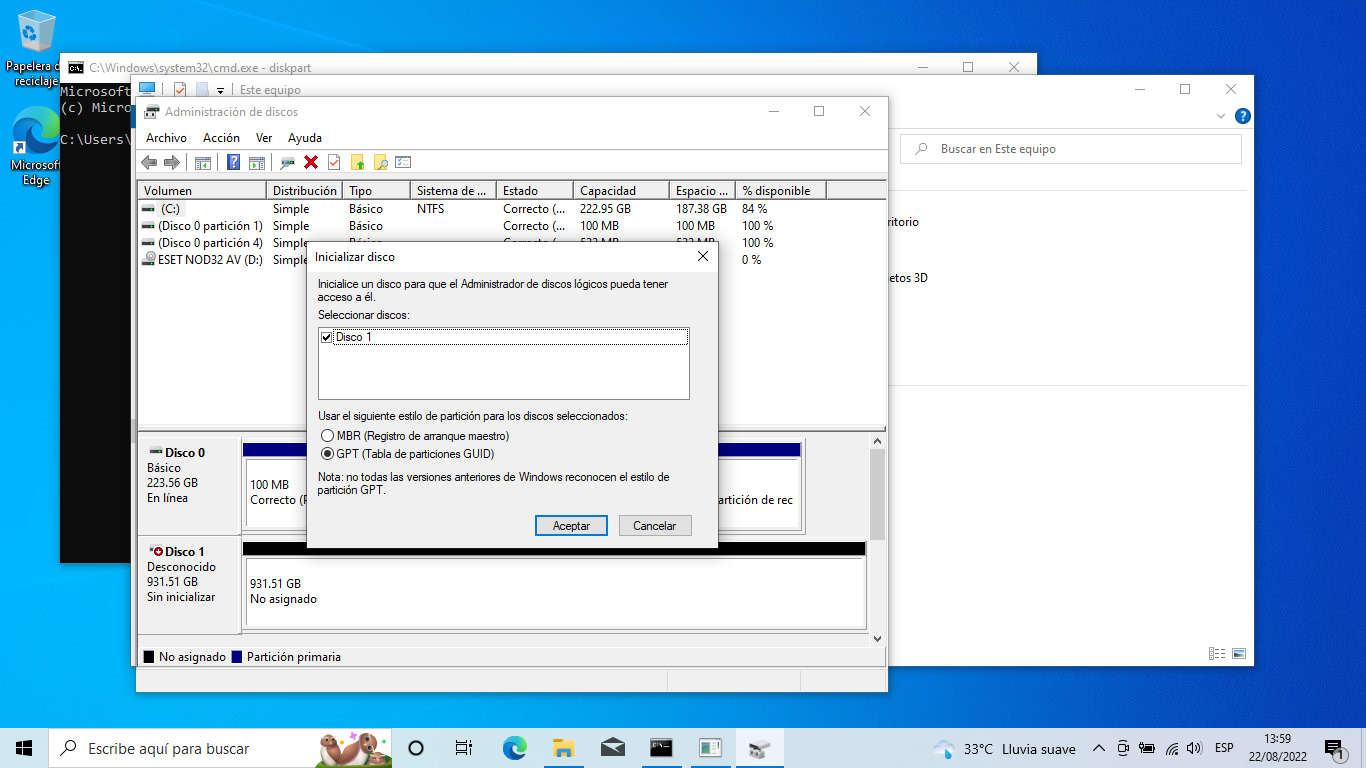Viewport: 1366px width, 768px height.
Task: Show hidden system tray icons
Action: click(1098, 748)
